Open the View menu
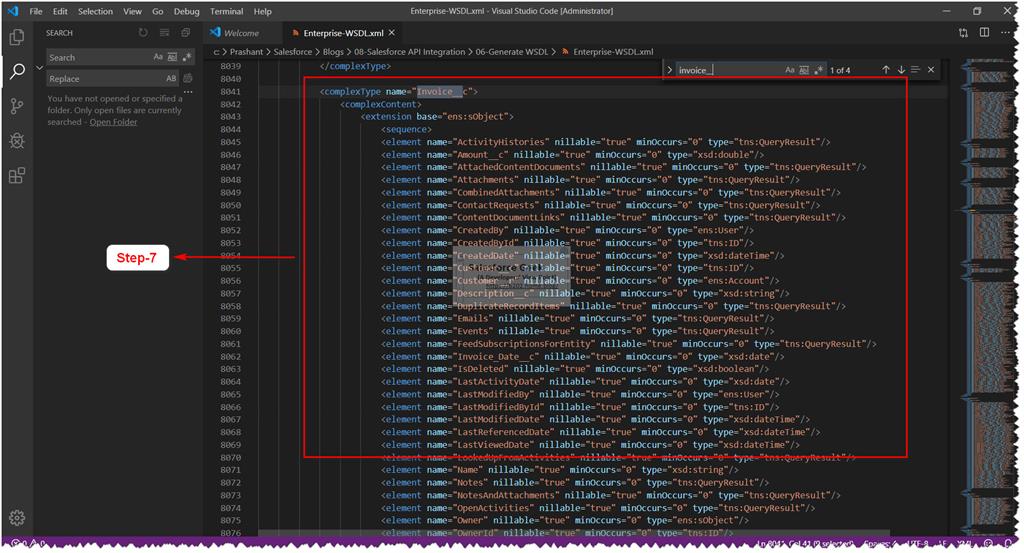This screenshot has width=1024, height=553. (x=133, y=11)
